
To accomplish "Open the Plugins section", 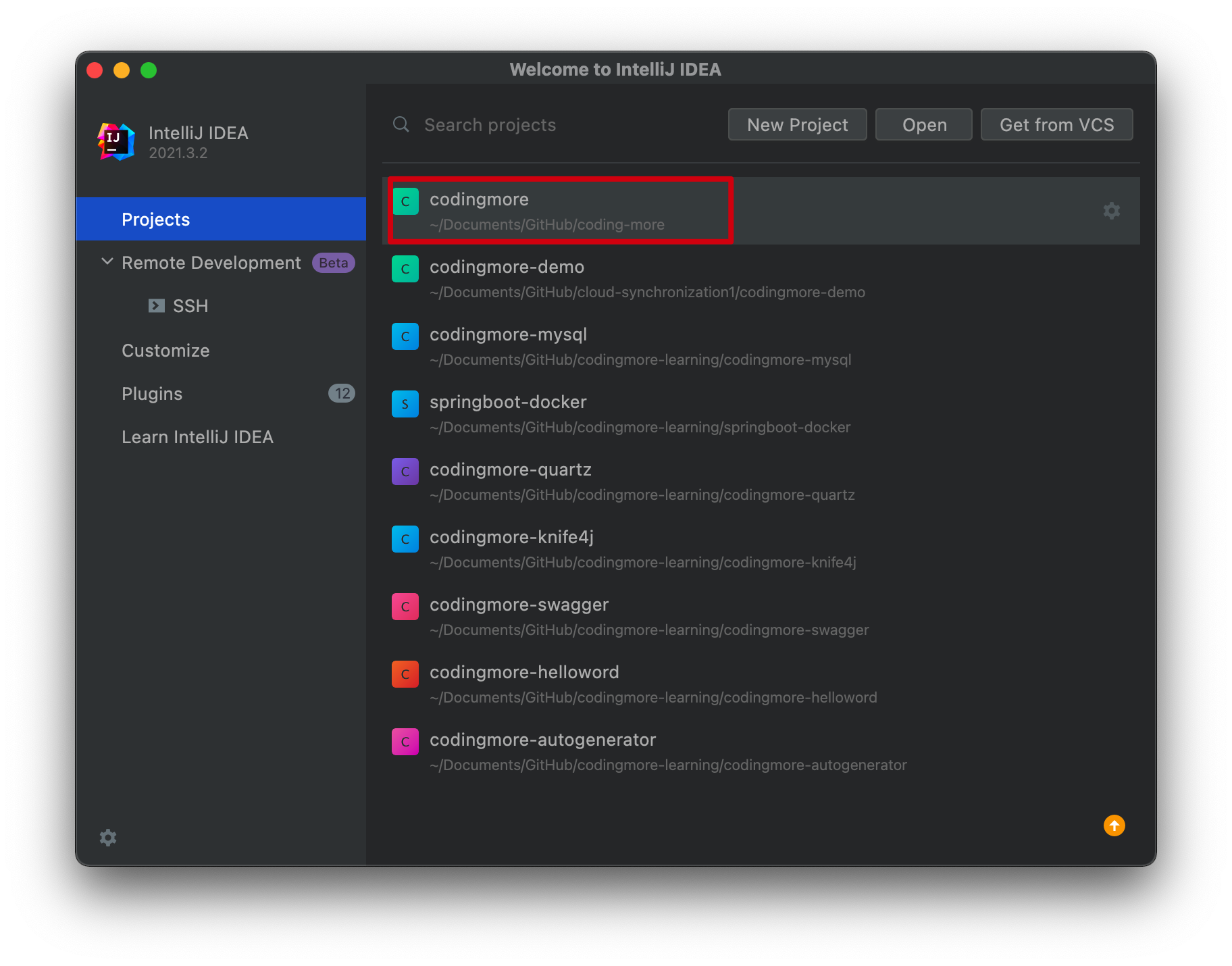I will (x=152, y=394).
